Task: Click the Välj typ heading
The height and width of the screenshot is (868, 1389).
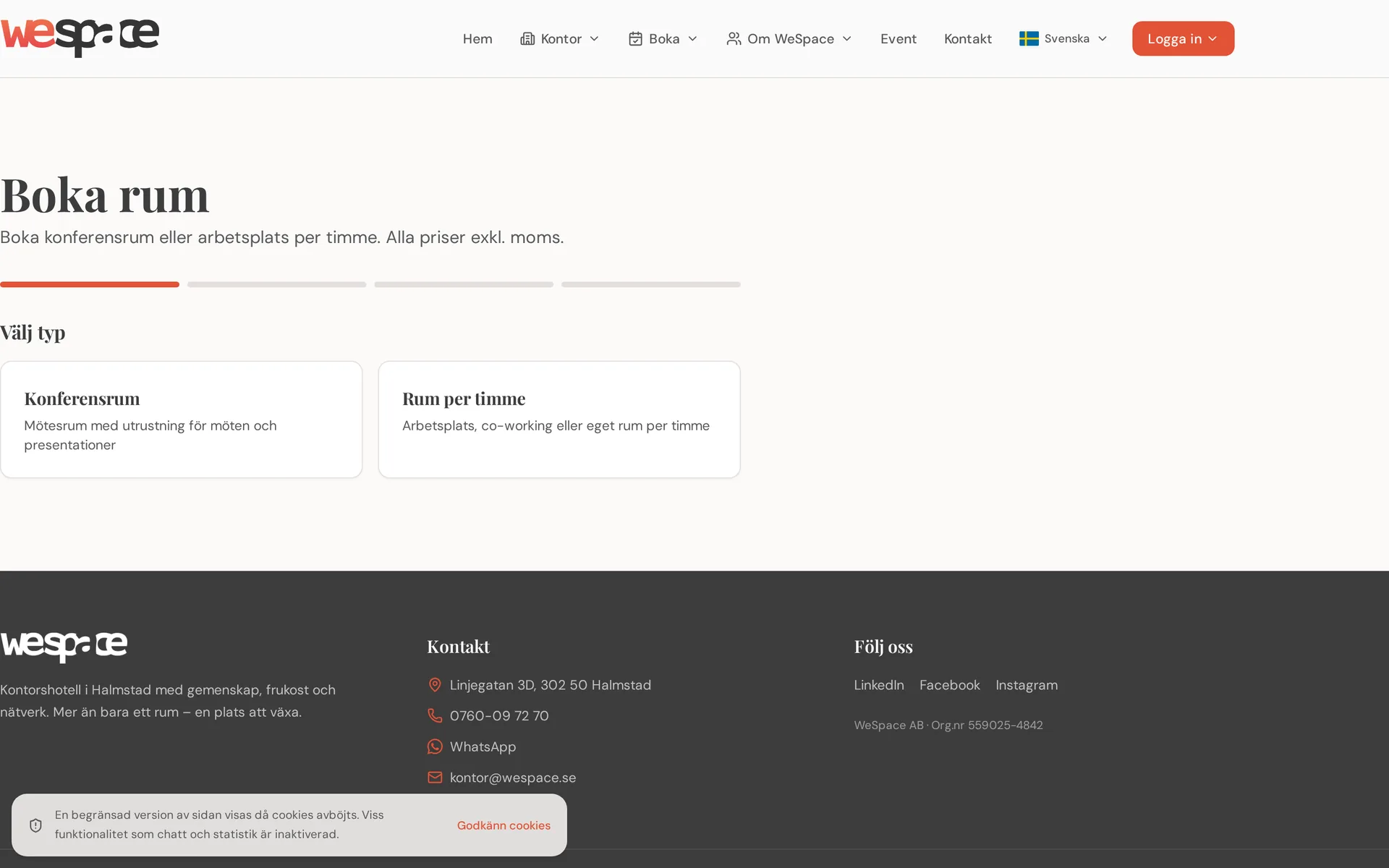Action: [33, 333]
